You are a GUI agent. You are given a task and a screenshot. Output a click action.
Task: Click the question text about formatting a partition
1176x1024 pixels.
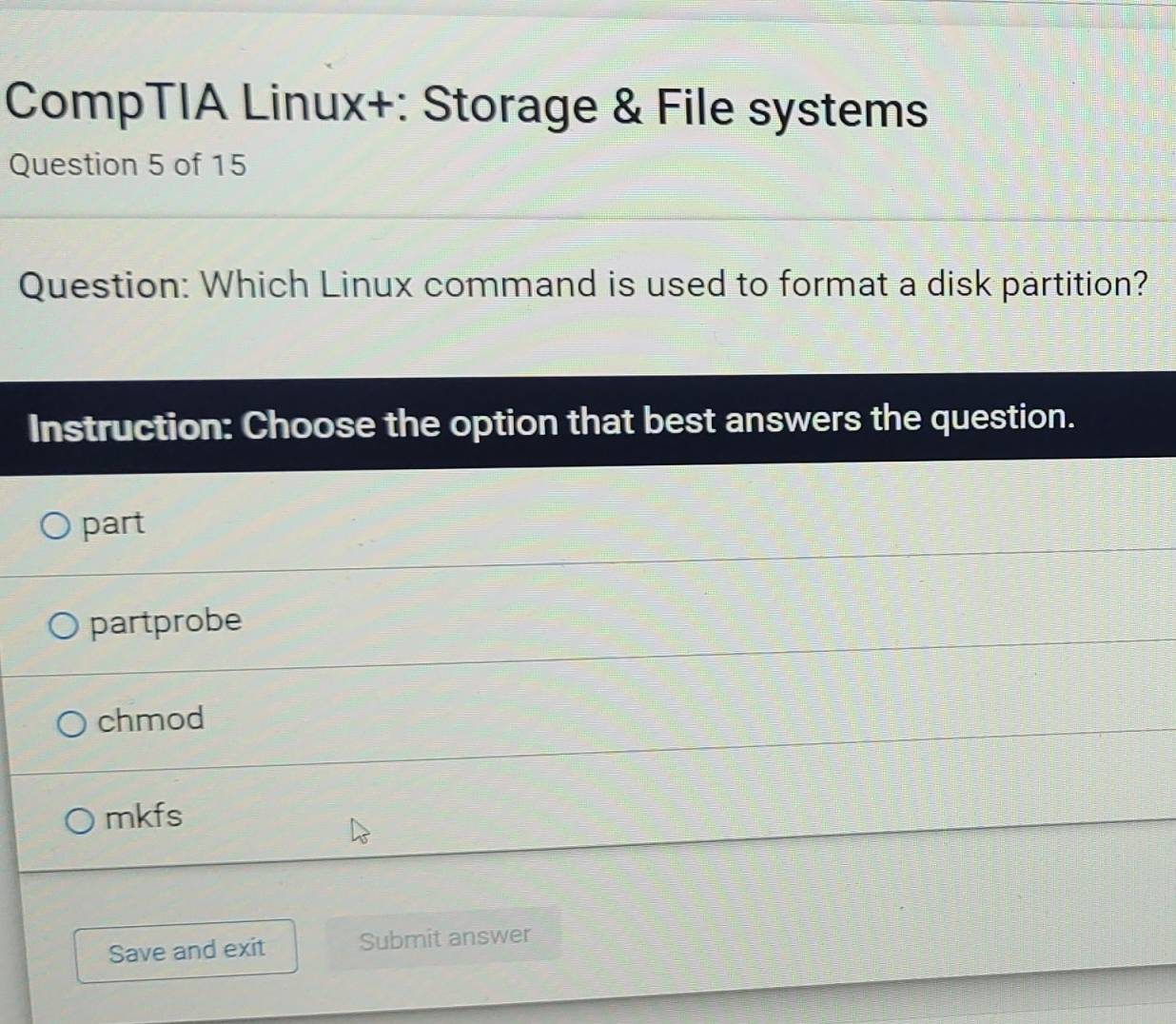click(x=674, y=284)
